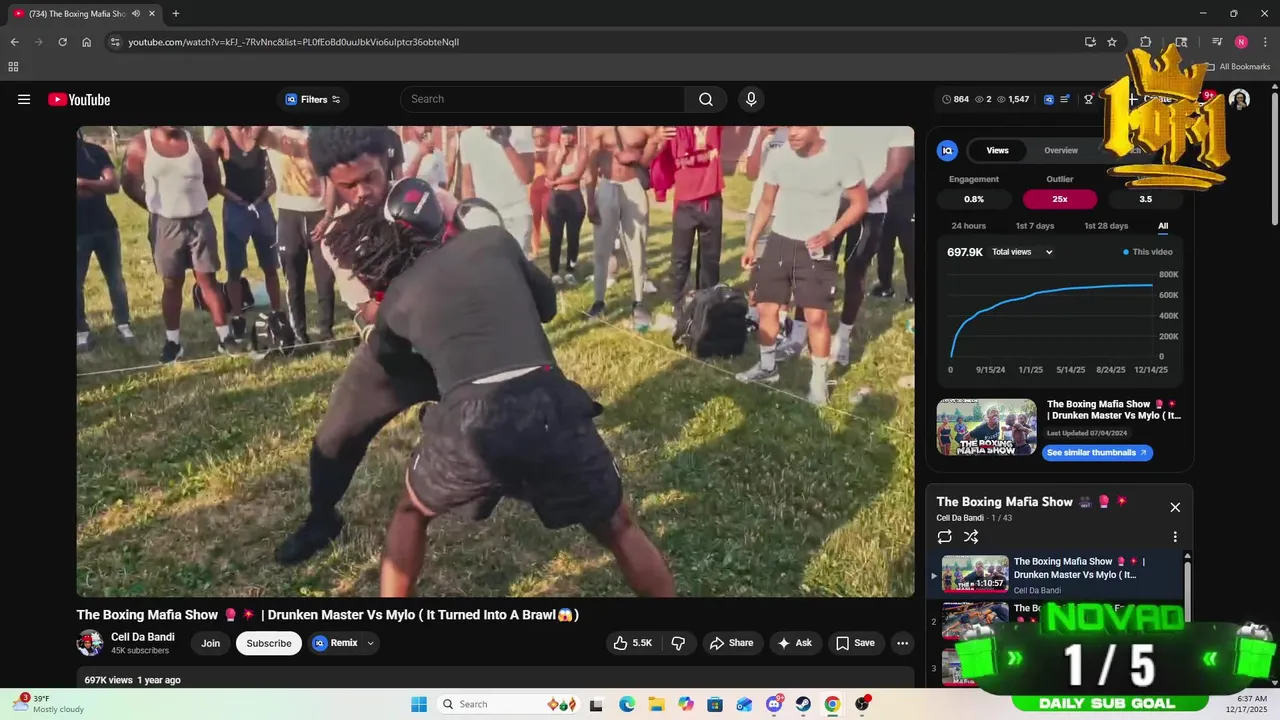Open the vidIQ Filters button

click(313, 99)
